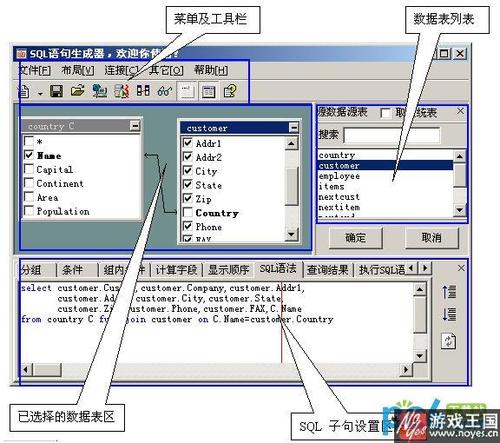
Task: Close the data source table panel
Action: (x=460, y=111)
